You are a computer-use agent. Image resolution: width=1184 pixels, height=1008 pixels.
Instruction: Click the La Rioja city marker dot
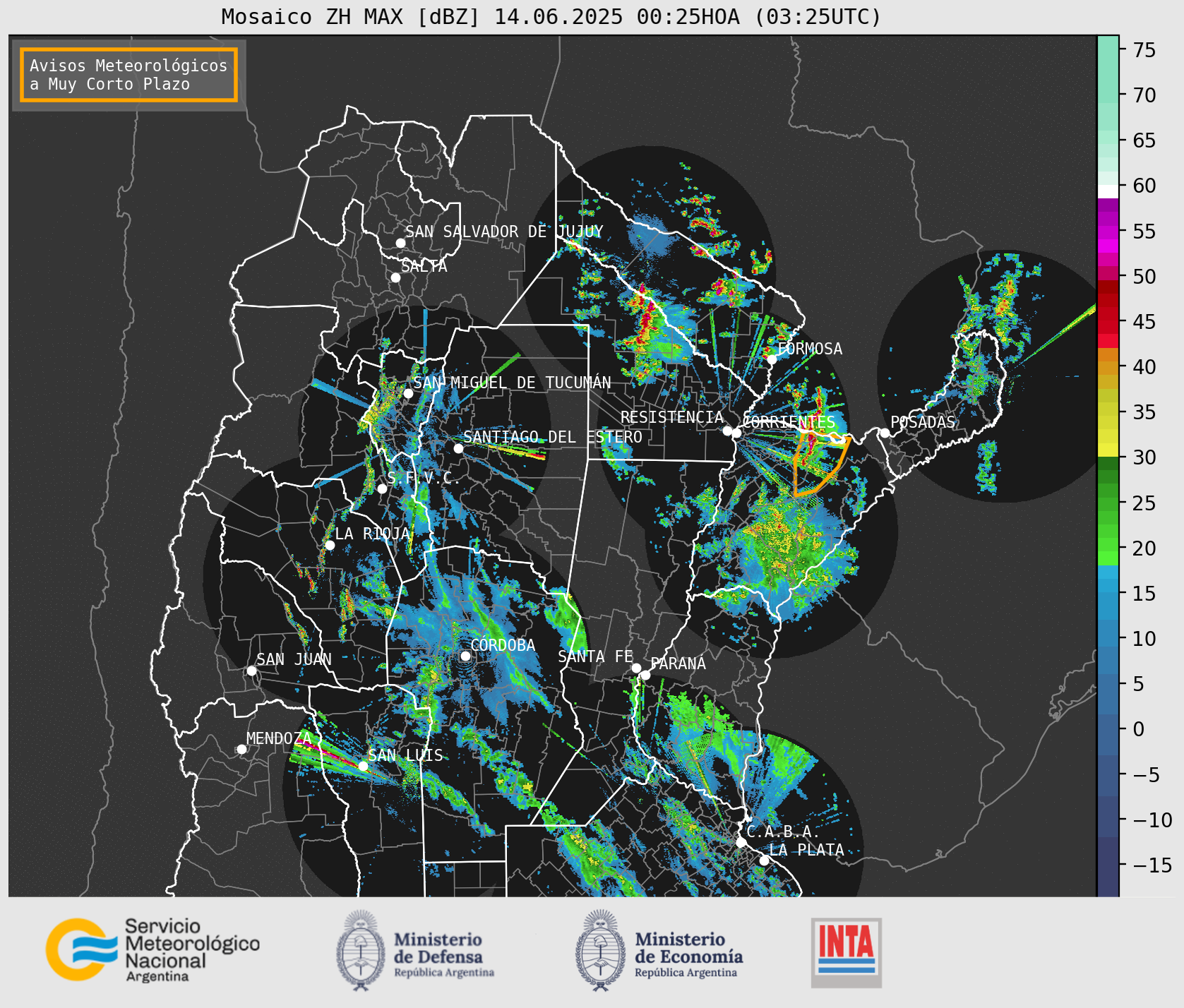[x=330, y=545]
